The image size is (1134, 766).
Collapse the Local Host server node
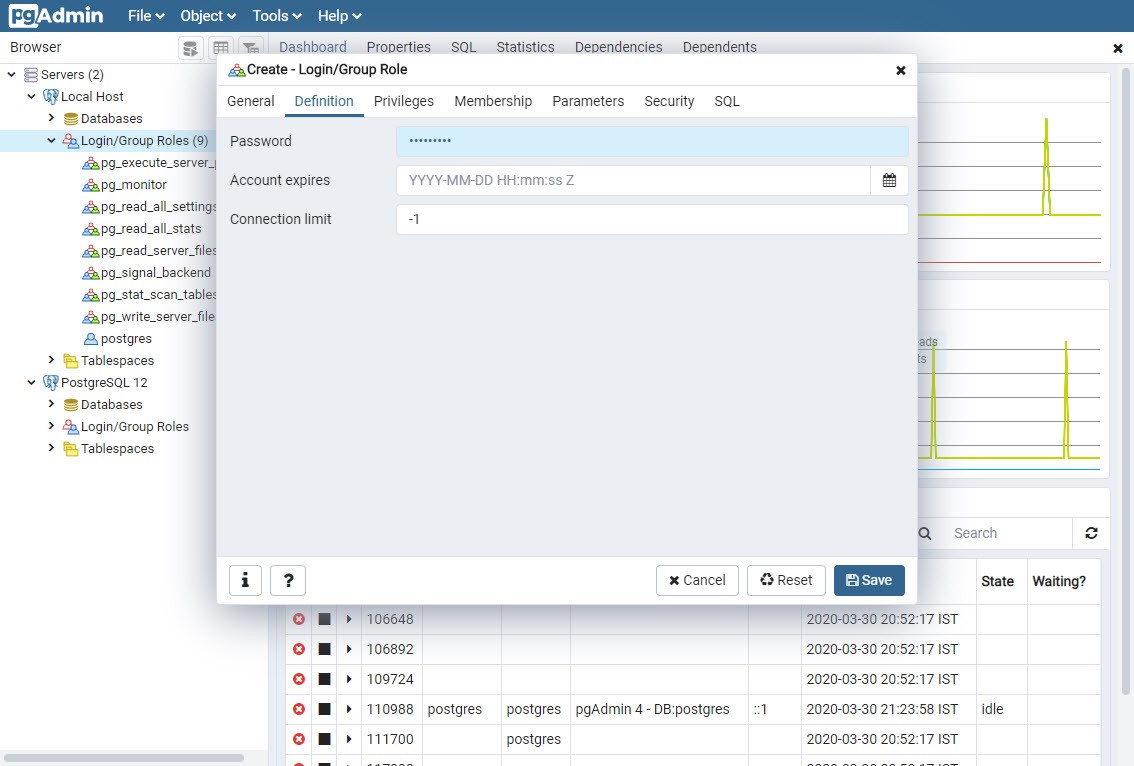(x=31, y=96)
